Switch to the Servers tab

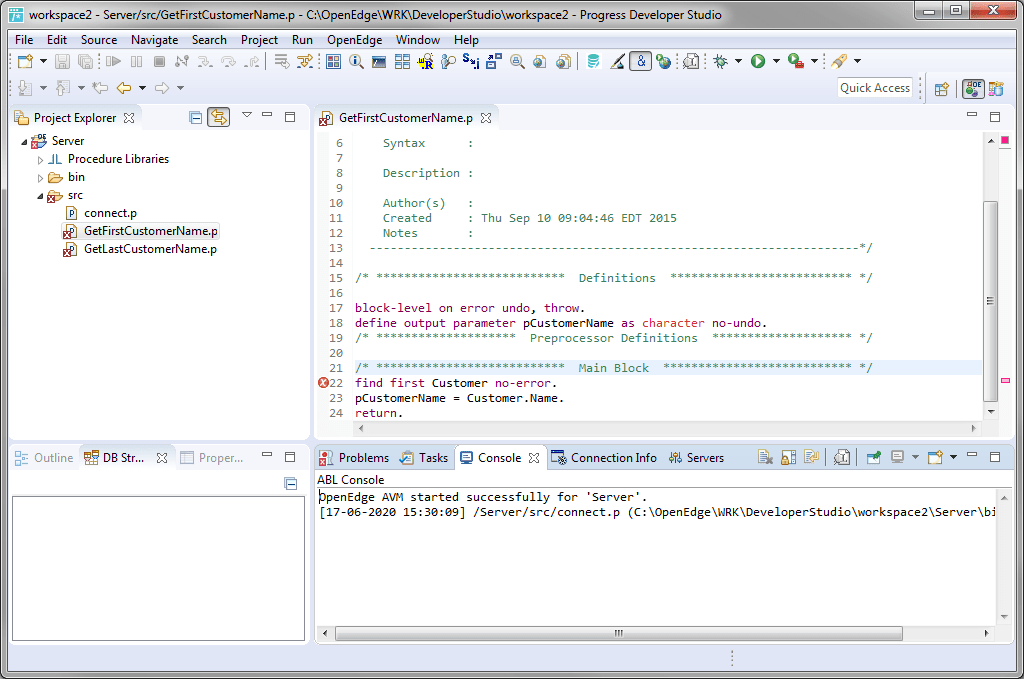(x=696, y=458)
